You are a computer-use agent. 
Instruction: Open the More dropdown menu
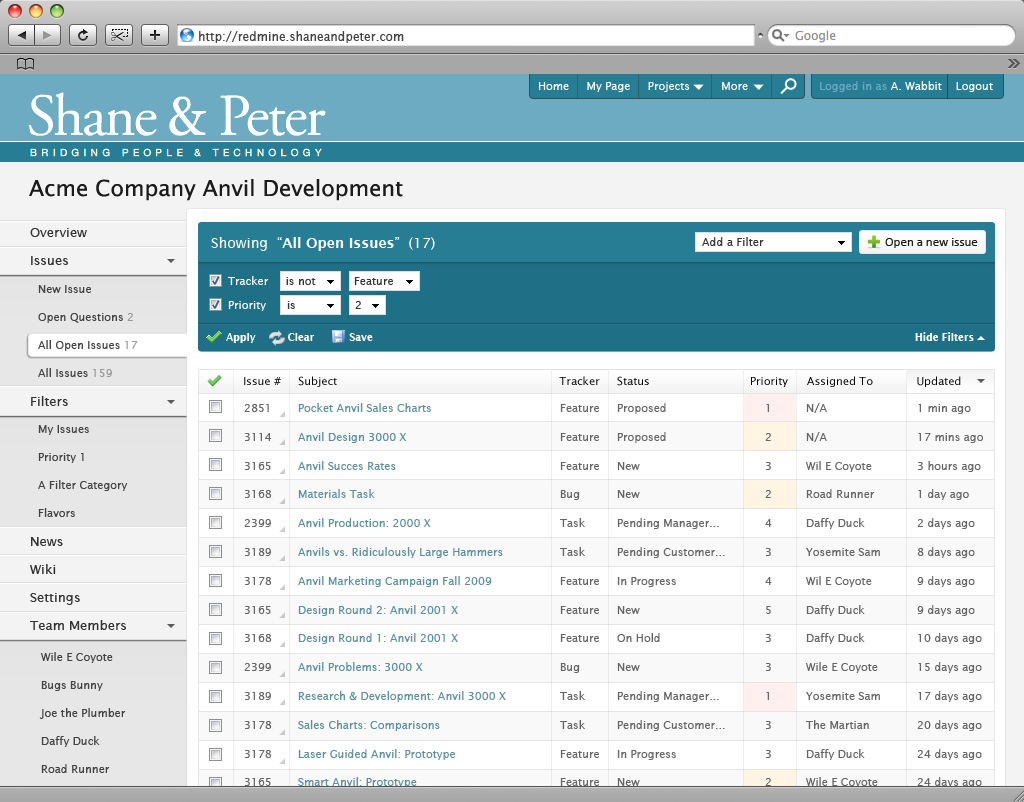(742, 86)
